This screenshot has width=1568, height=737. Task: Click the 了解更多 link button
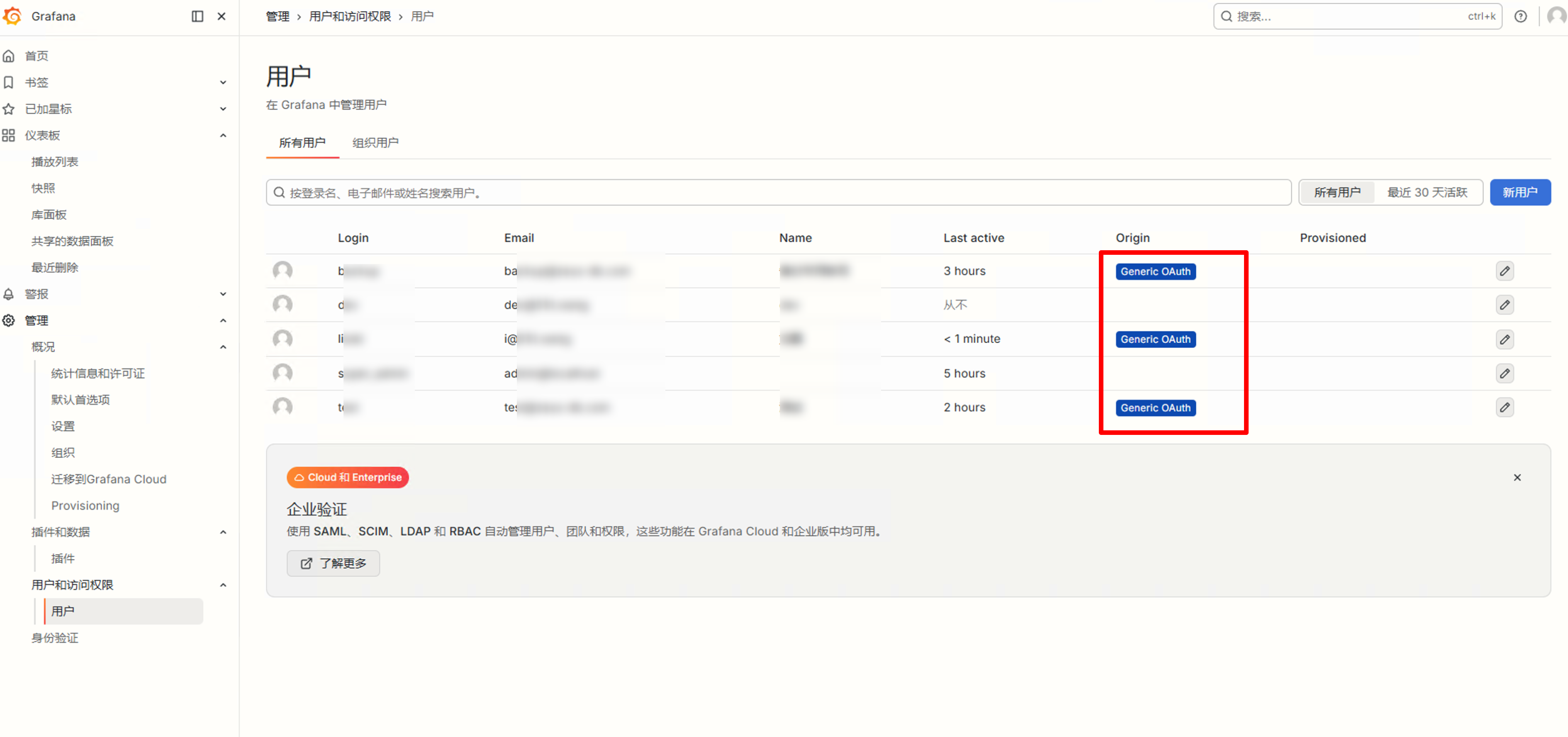334,564
